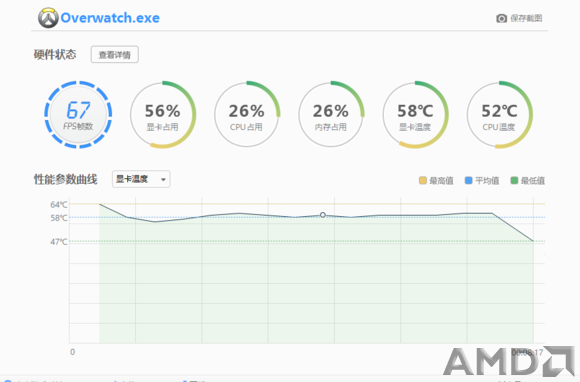Click the 56% GPU usage gauge

(x=163, y=115)
